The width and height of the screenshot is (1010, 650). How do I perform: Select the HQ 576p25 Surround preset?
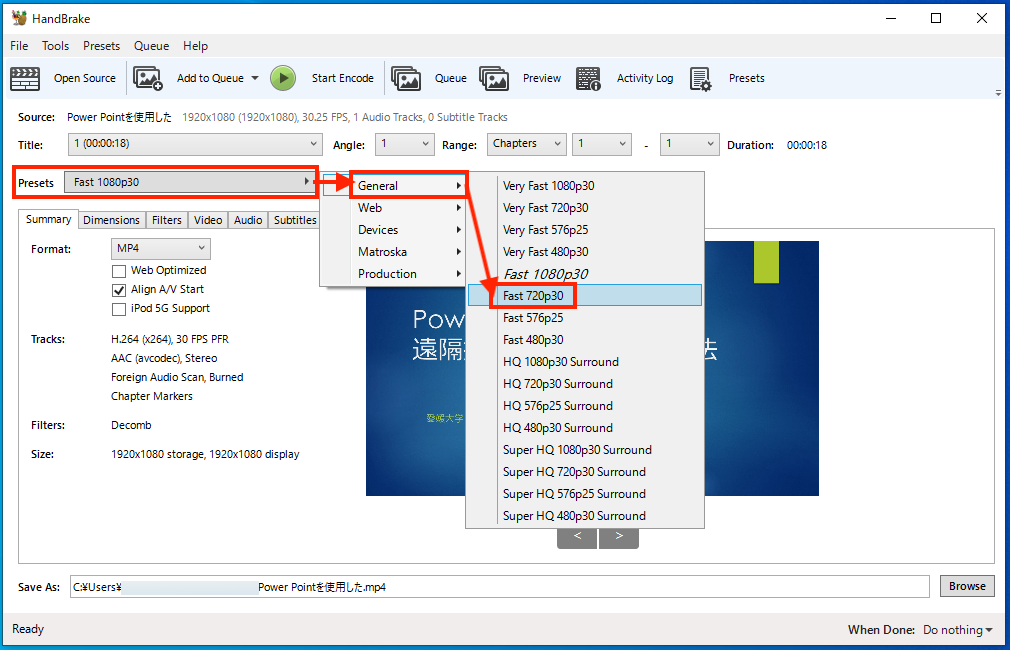pyautogui.click(x=585, y=405)
